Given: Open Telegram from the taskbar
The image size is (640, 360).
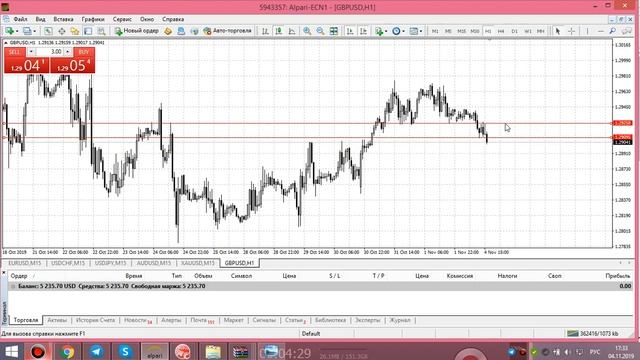Looking at the screenshot, I should click(96, 351).
